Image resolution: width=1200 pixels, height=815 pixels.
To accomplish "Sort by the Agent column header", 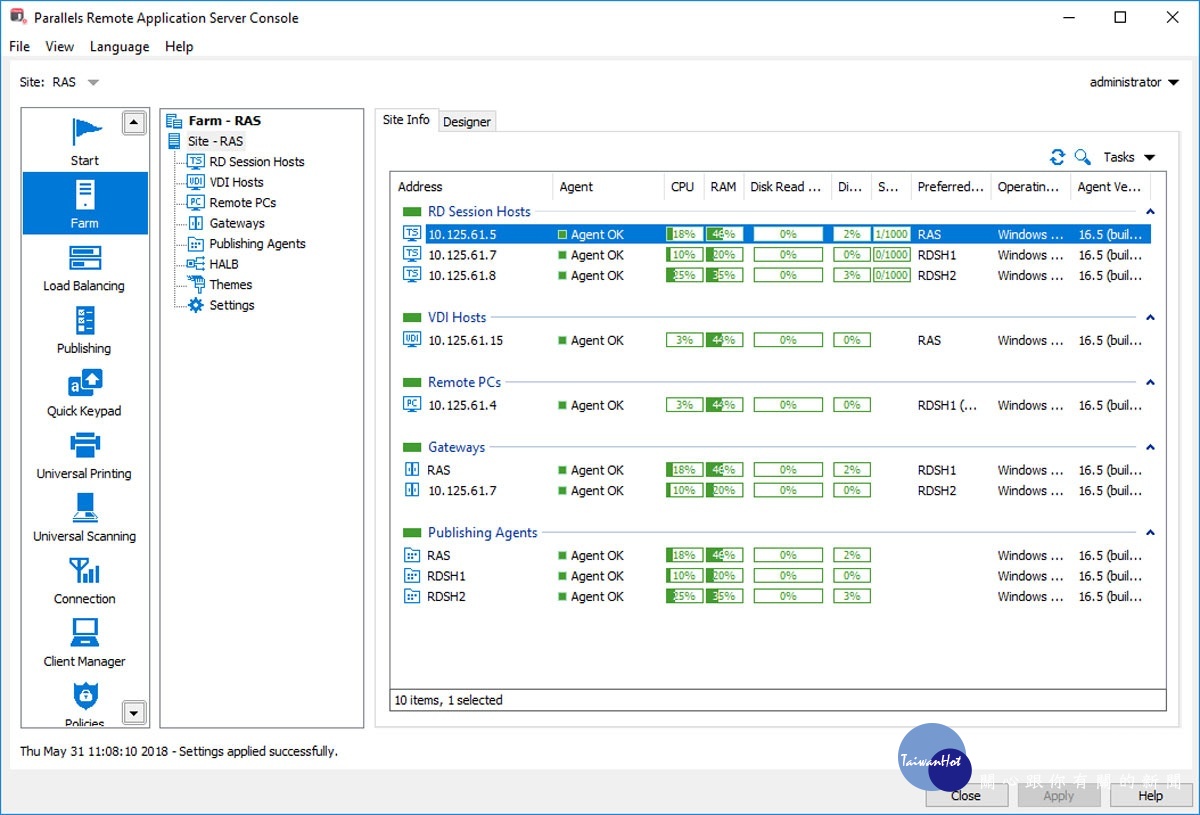I will click(x=607, y=187).
